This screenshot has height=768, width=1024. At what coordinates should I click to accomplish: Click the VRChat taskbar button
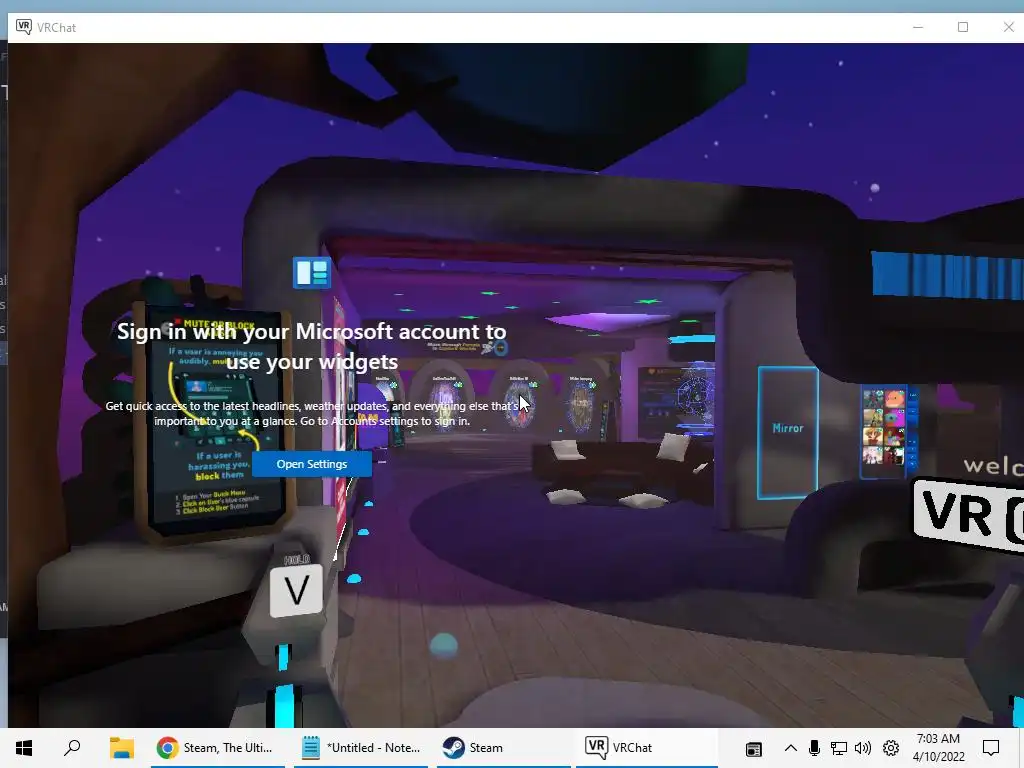[647, 748]
